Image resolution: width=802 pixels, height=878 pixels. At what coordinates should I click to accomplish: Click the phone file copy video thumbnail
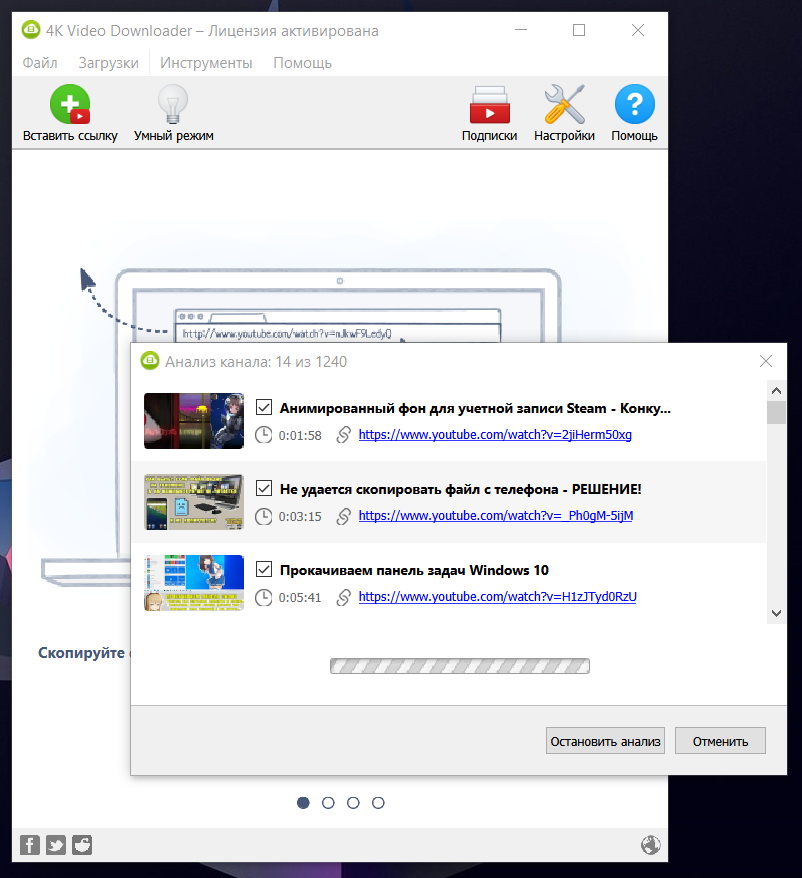[194, 502]
